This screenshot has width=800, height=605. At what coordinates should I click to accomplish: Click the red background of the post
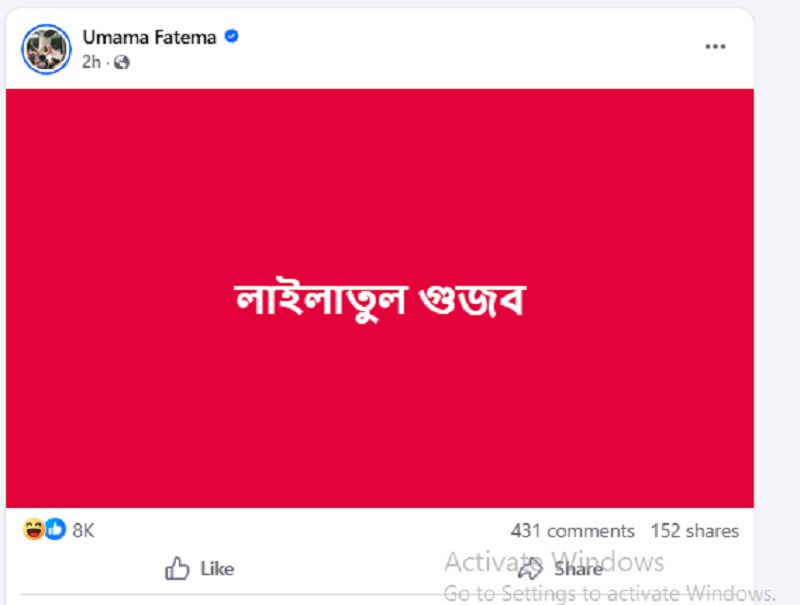point(380,180)
